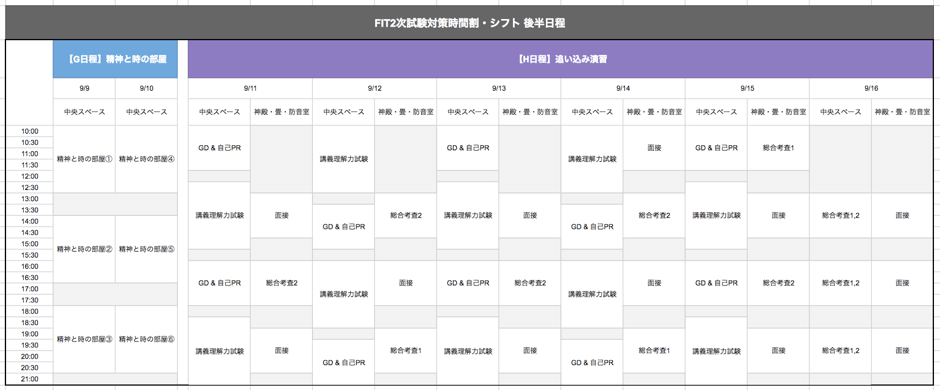940x390 pixels.
Task: Click the blue 【G日程】精神と時の部屋 header
Action: point(115,59)
